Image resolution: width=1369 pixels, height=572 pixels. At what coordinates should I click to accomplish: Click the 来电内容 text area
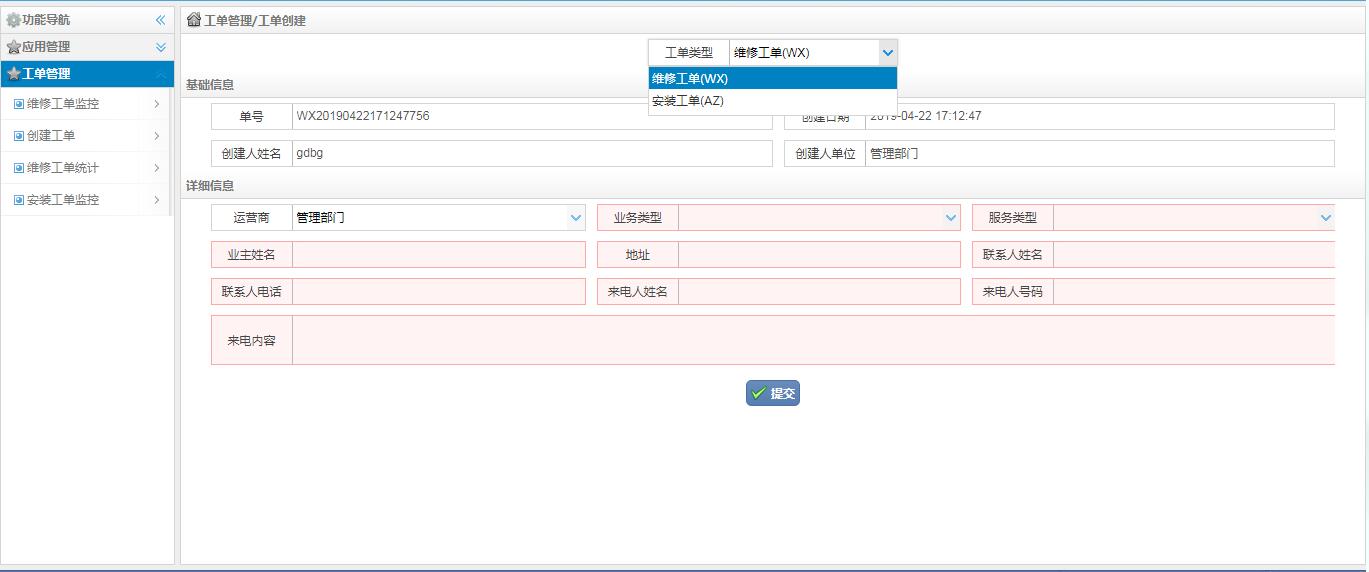click(x=812, y=341)
